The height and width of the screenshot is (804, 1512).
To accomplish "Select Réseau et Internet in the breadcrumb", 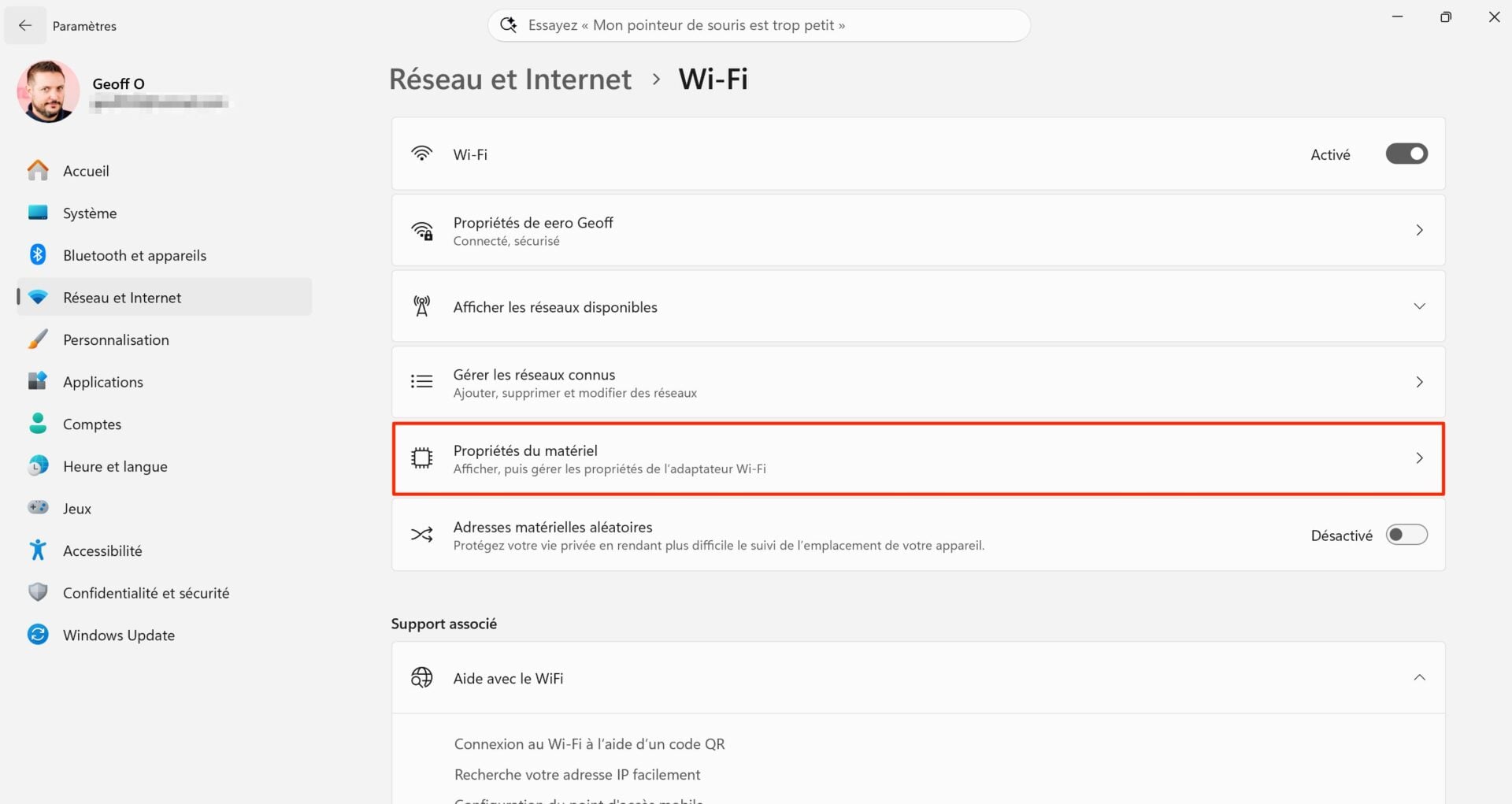I will (x=510, y=79).
